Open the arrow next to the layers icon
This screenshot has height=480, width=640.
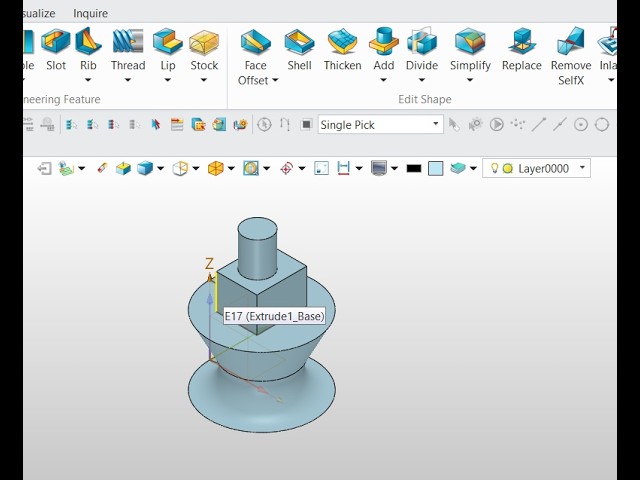473,168
